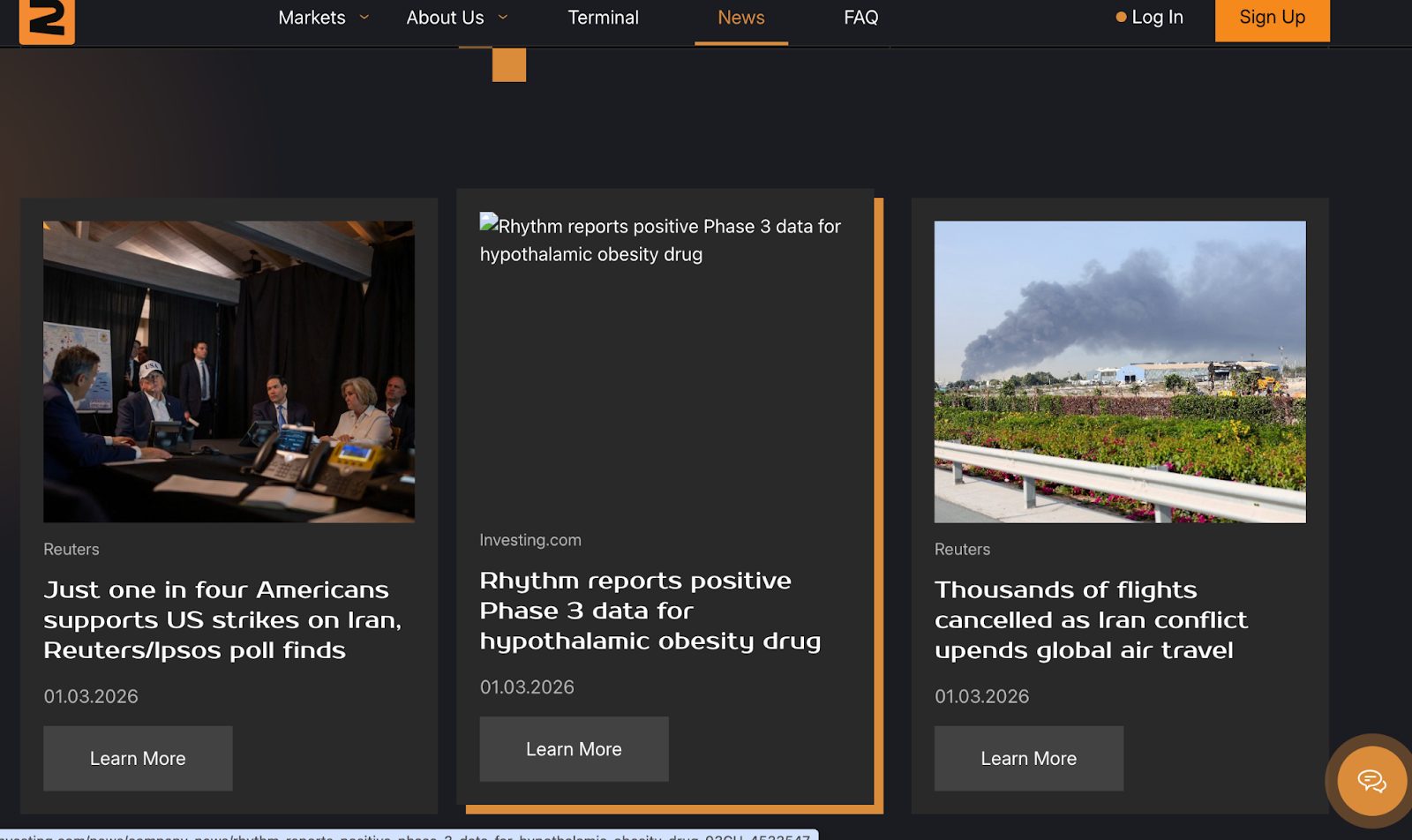Click the orange site logo
The height and width of the screenshot is (840, 1412).
point(47,20)
